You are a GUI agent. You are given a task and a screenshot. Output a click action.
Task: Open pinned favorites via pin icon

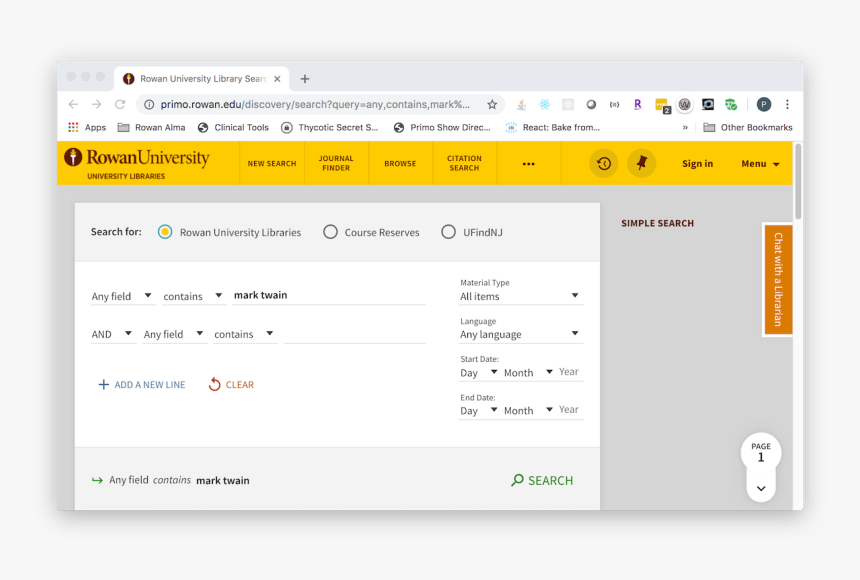tap(641, 163)
